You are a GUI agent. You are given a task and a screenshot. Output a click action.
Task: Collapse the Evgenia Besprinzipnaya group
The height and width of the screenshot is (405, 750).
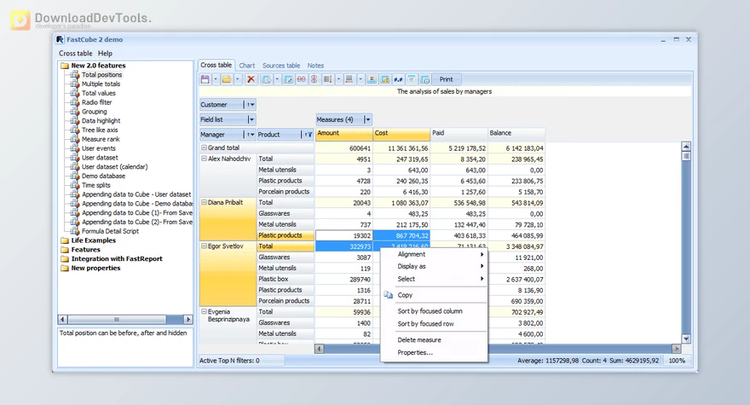(204, 312)
